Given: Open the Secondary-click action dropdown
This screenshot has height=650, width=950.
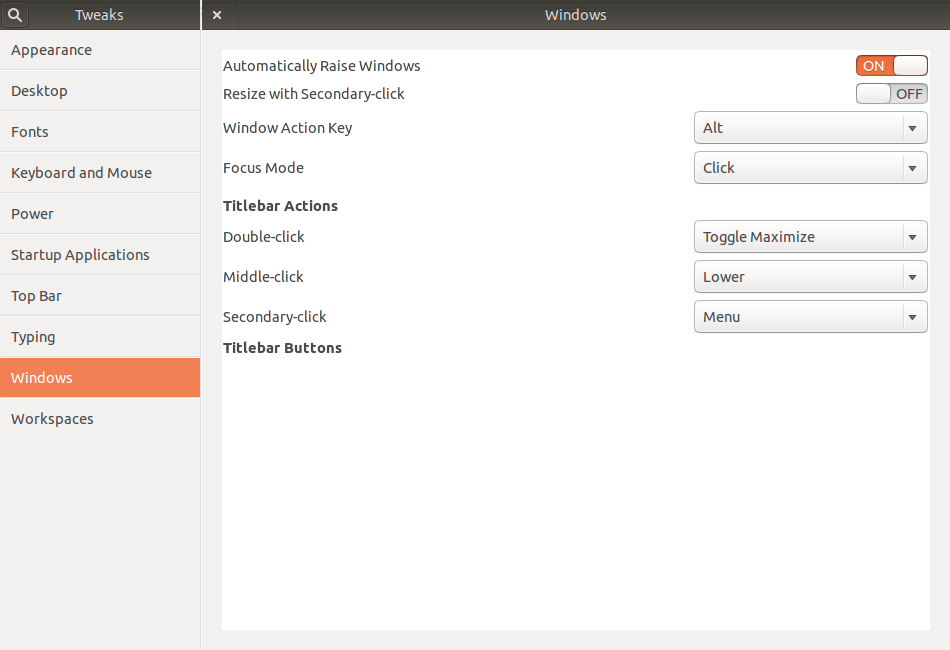Looking at the screenshot, I should [x=810, y=316].
